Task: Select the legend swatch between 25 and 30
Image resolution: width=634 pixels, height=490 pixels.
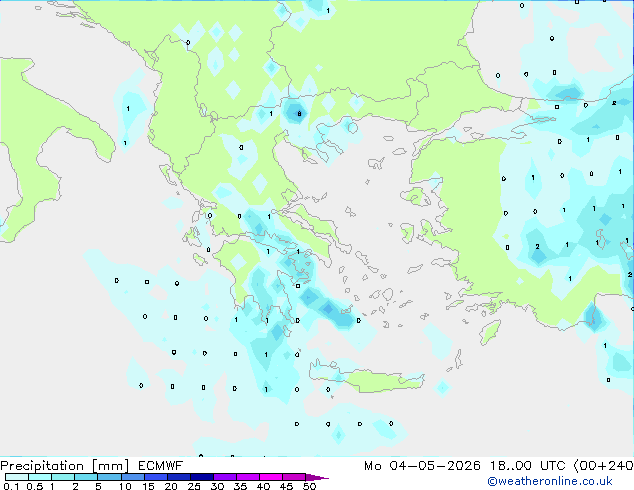Action: 202,477
